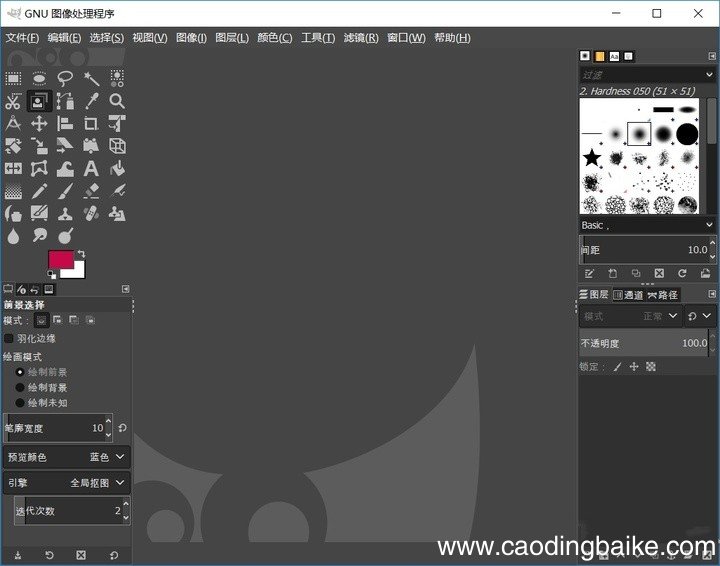
Task: Open the 文件(F) menu
Action: pos(22,38)
